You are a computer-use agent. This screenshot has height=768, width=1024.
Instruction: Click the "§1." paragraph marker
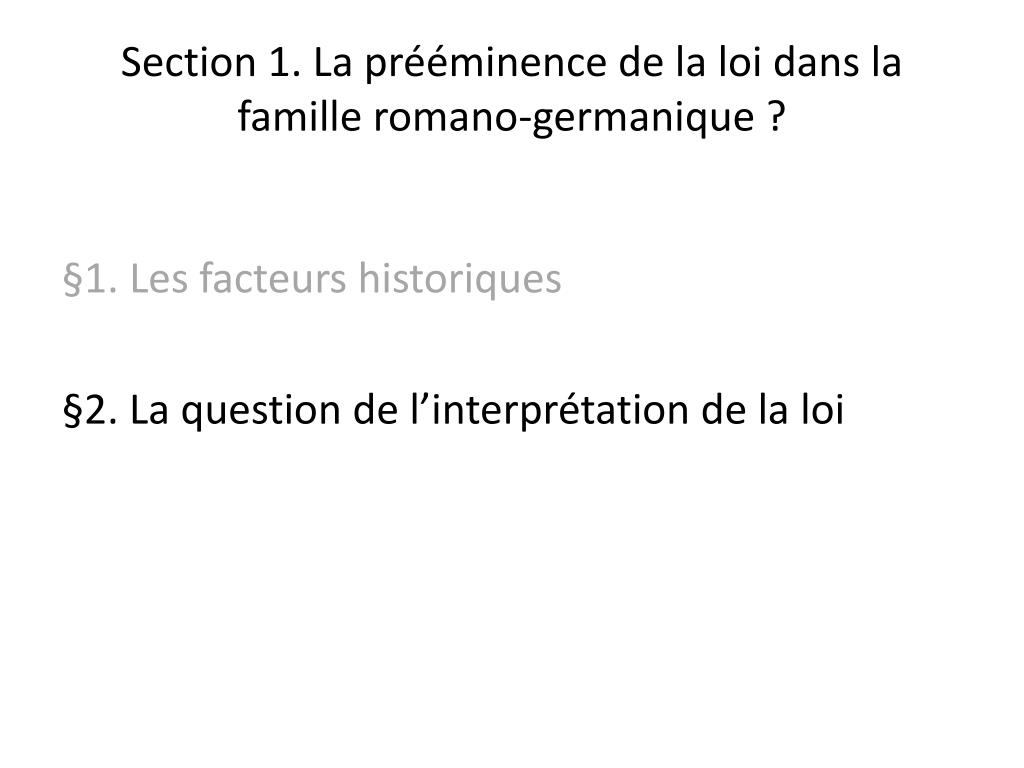pos(91,280)
